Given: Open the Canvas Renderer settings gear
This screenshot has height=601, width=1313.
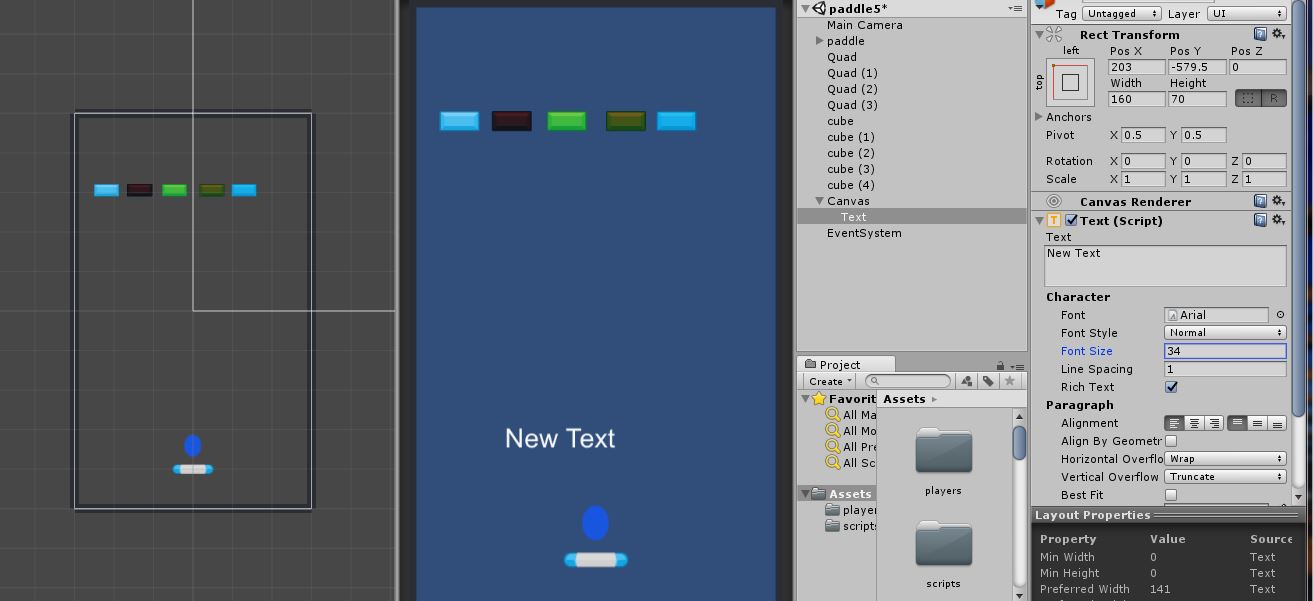Looking at the screenshot, I should click(x=1277, y=200).
